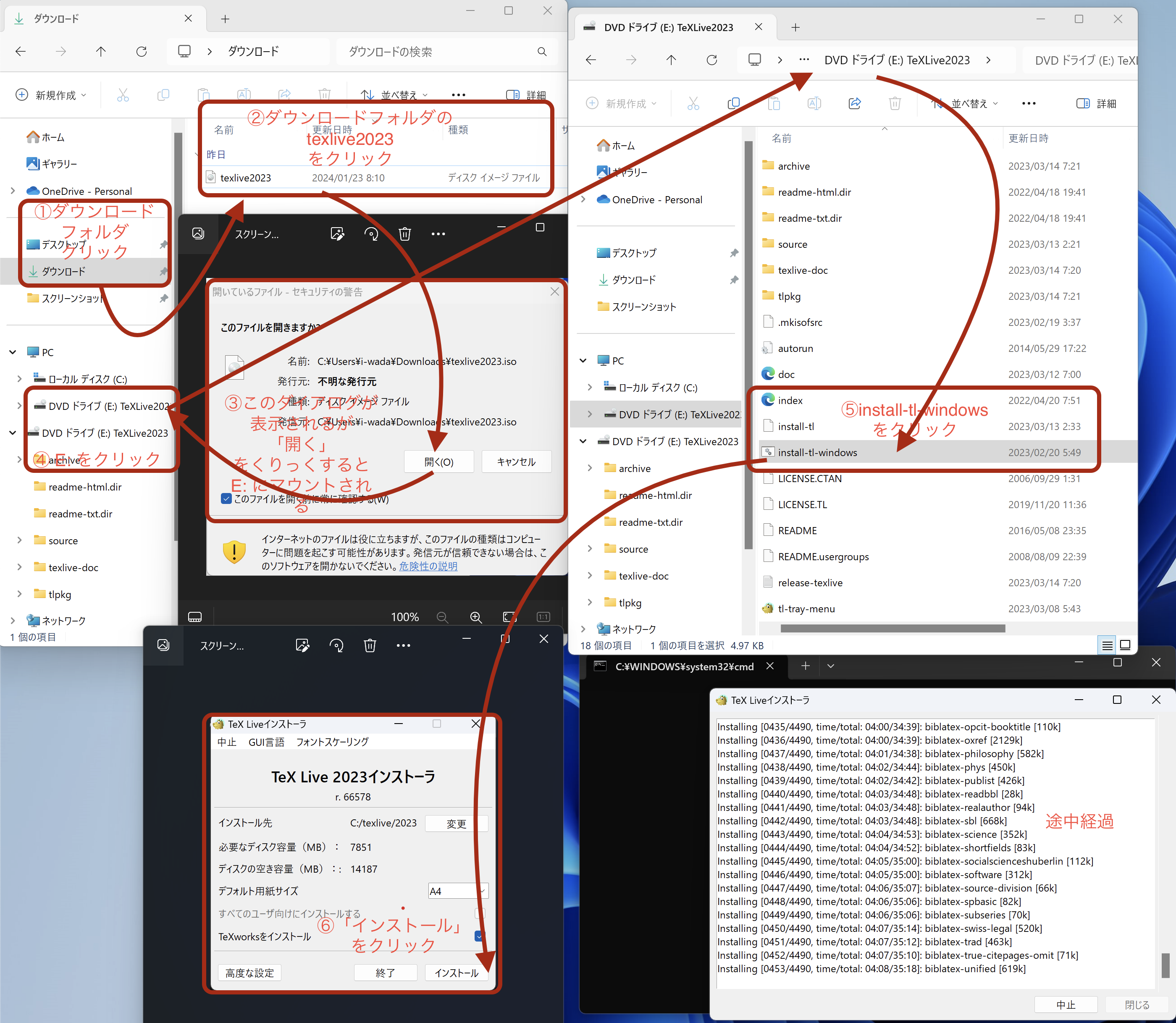Open the new tab dropdown arrow in cmd terminal
The width and height of the screenshot is (1176, 1023).
(831, 666)
